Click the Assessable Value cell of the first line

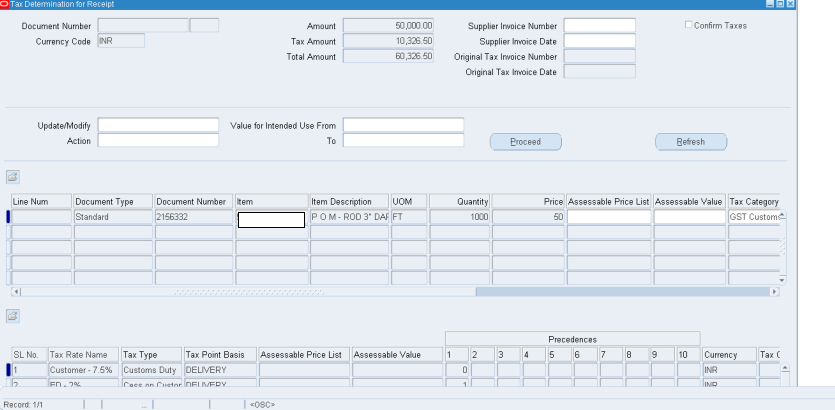click(690, 217)
